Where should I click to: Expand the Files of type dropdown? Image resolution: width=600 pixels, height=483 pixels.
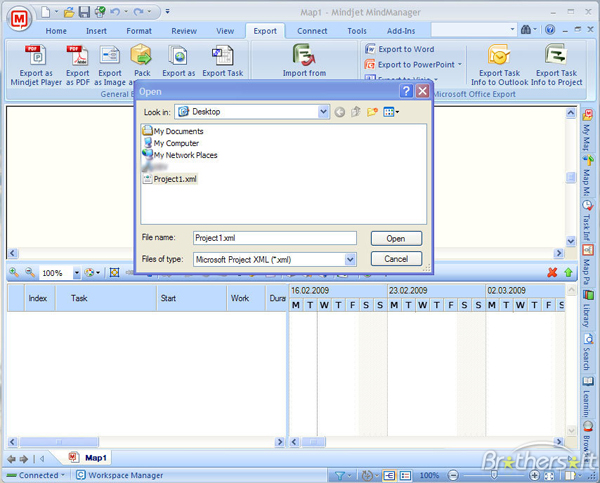pyautogui.click(x=350, y=259)
